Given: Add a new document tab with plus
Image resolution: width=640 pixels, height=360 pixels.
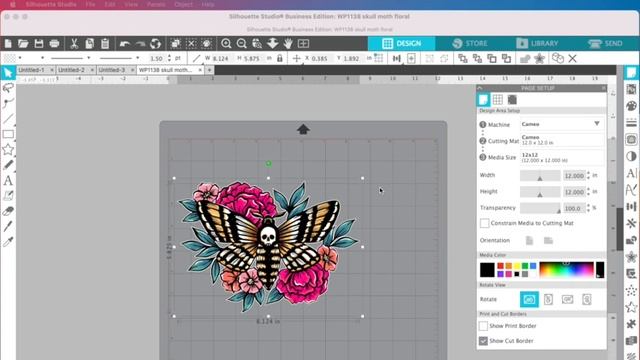Looking at the screenshot, I should coord(209,70).
